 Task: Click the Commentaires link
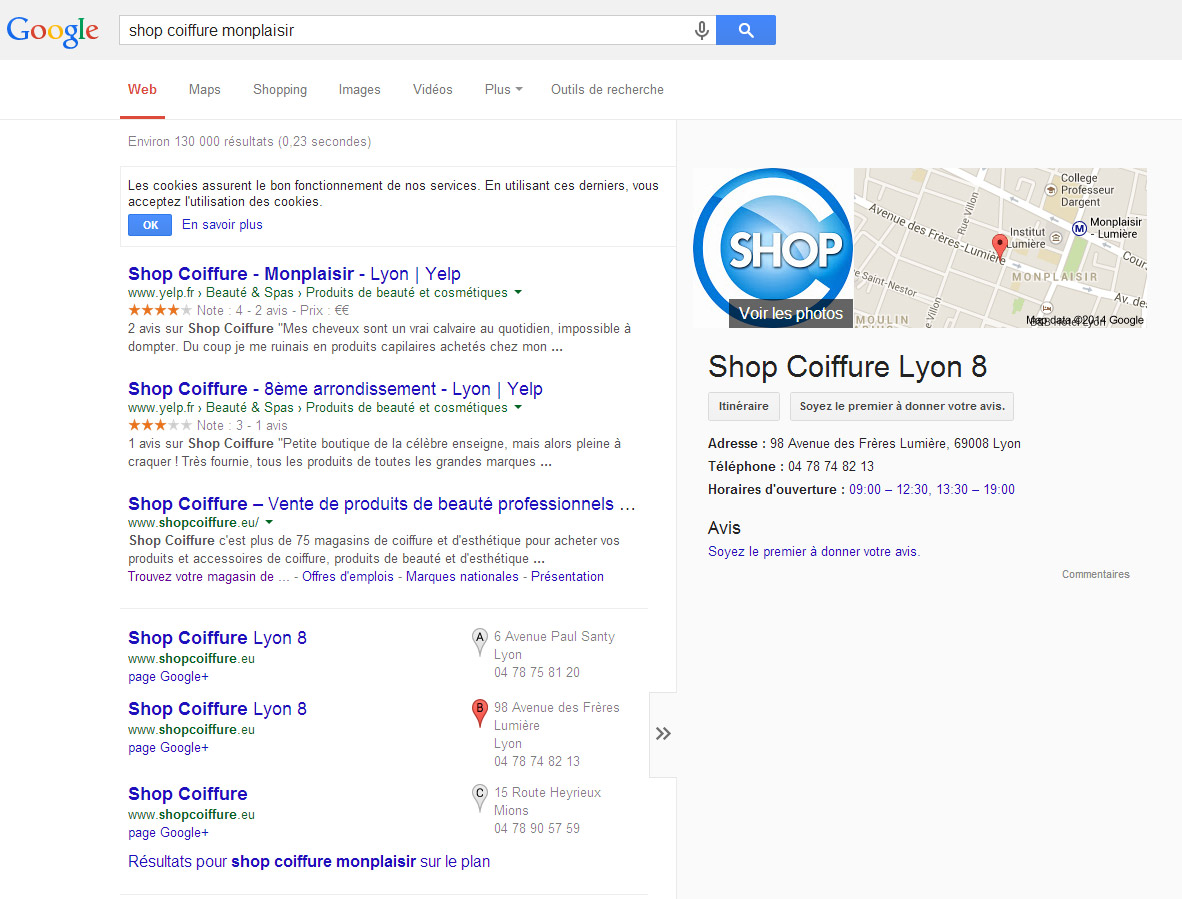tap(1095, 574)
